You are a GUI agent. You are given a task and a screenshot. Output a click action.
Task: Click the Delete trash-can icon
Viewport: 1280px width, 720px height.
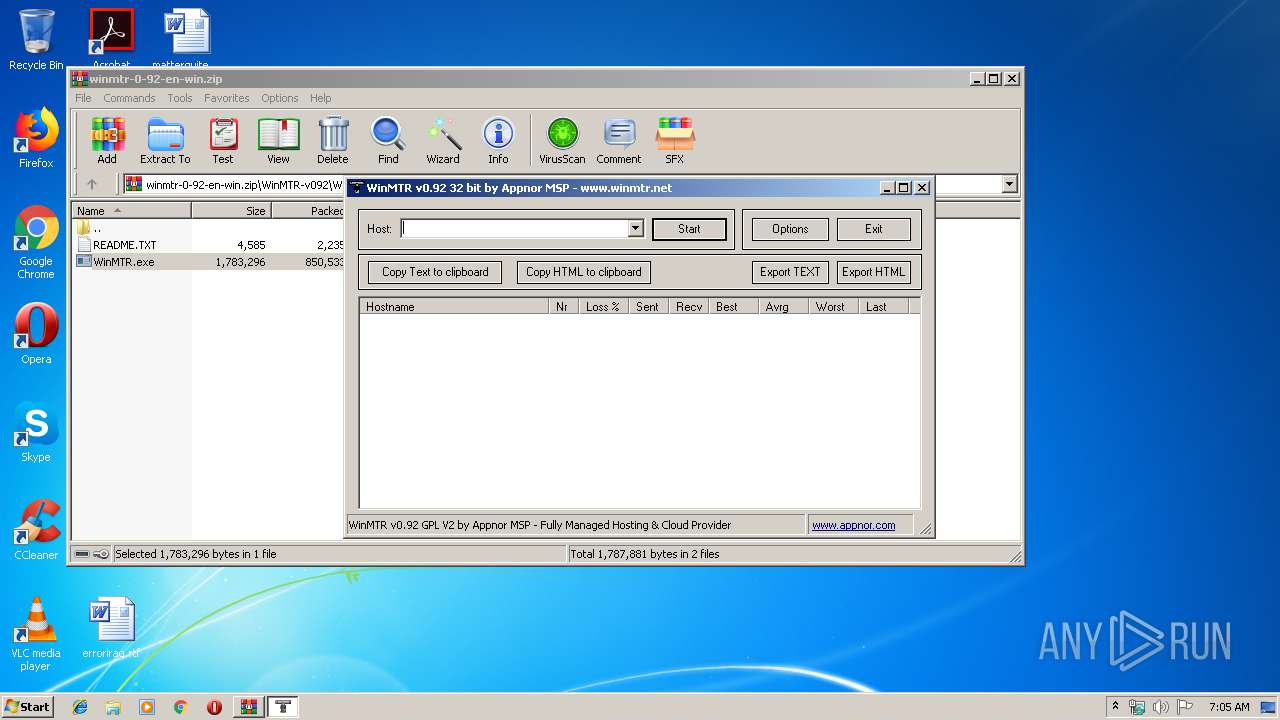333,141
